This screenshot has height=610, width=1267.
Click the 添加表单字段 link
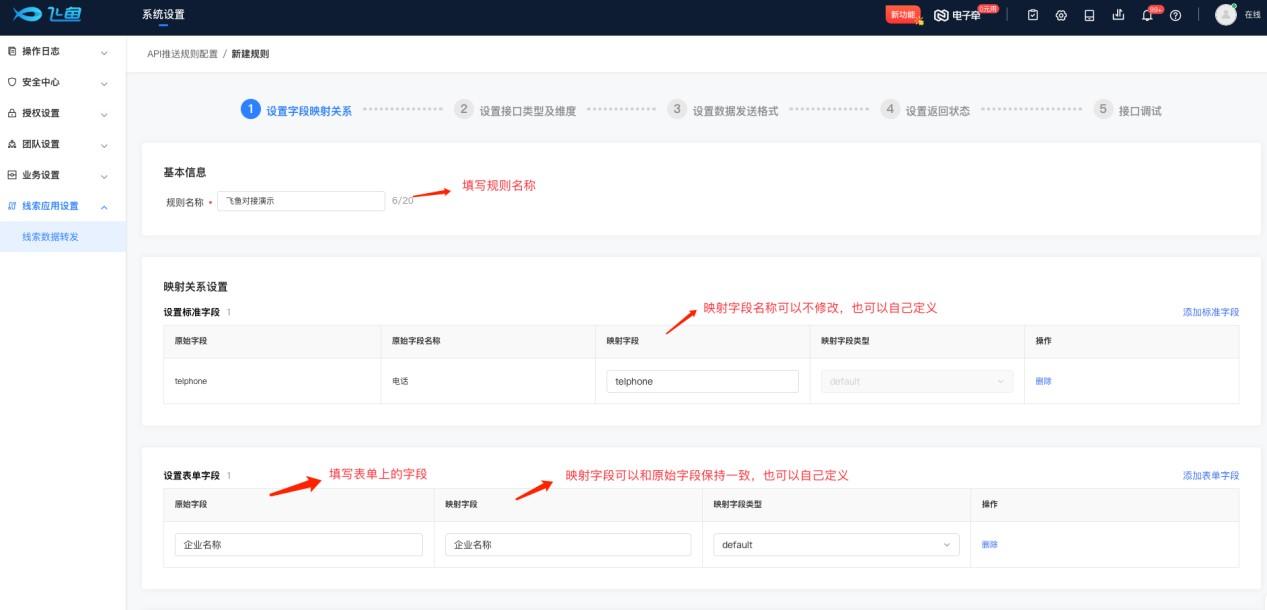click(x=1210, y=476)
